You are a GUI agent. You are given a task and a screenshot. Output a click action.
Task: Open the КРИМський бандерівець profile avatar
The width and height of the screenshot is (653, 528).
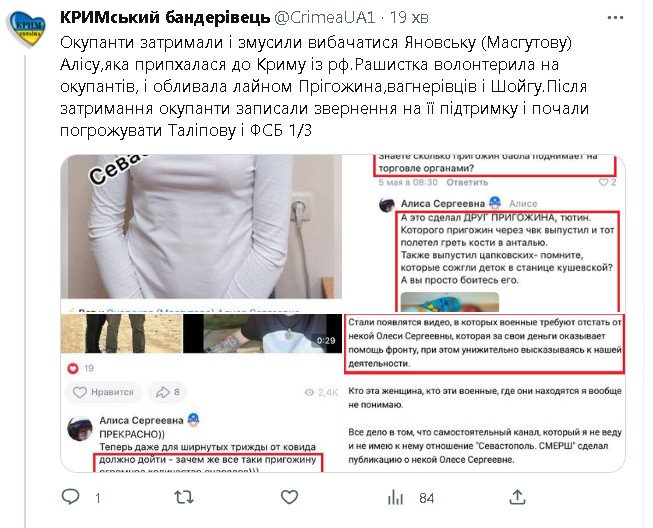26,28
